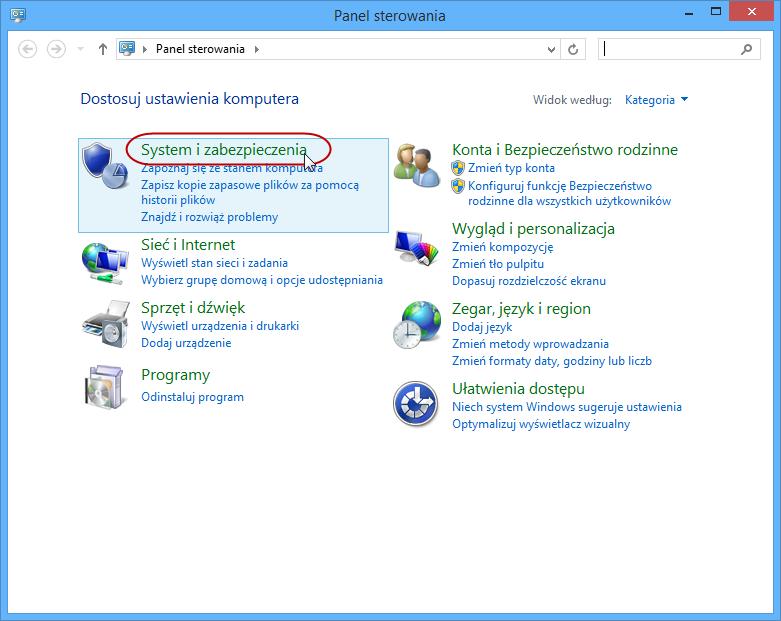Click the Zegar, język i region clock icon
The height and width of the screenshot is (621, 781).
click(x=416, y=325)
